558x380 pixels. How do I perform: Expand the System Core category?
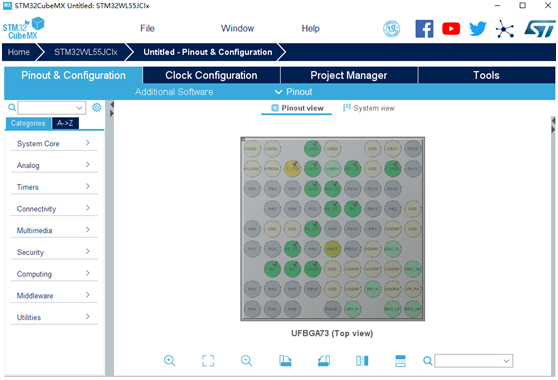coord(54,143)
